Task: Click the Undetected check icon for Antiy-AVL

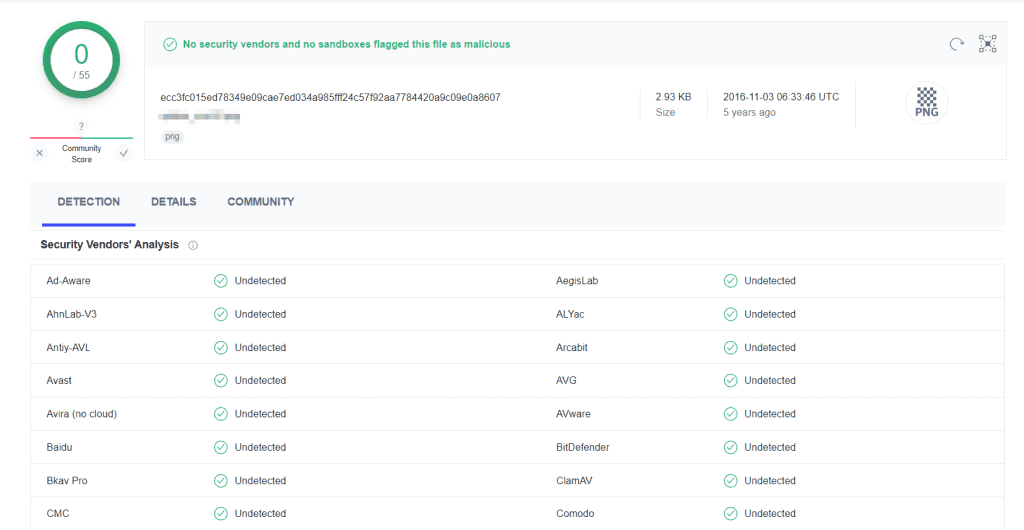Action: (x=221, y=347)
